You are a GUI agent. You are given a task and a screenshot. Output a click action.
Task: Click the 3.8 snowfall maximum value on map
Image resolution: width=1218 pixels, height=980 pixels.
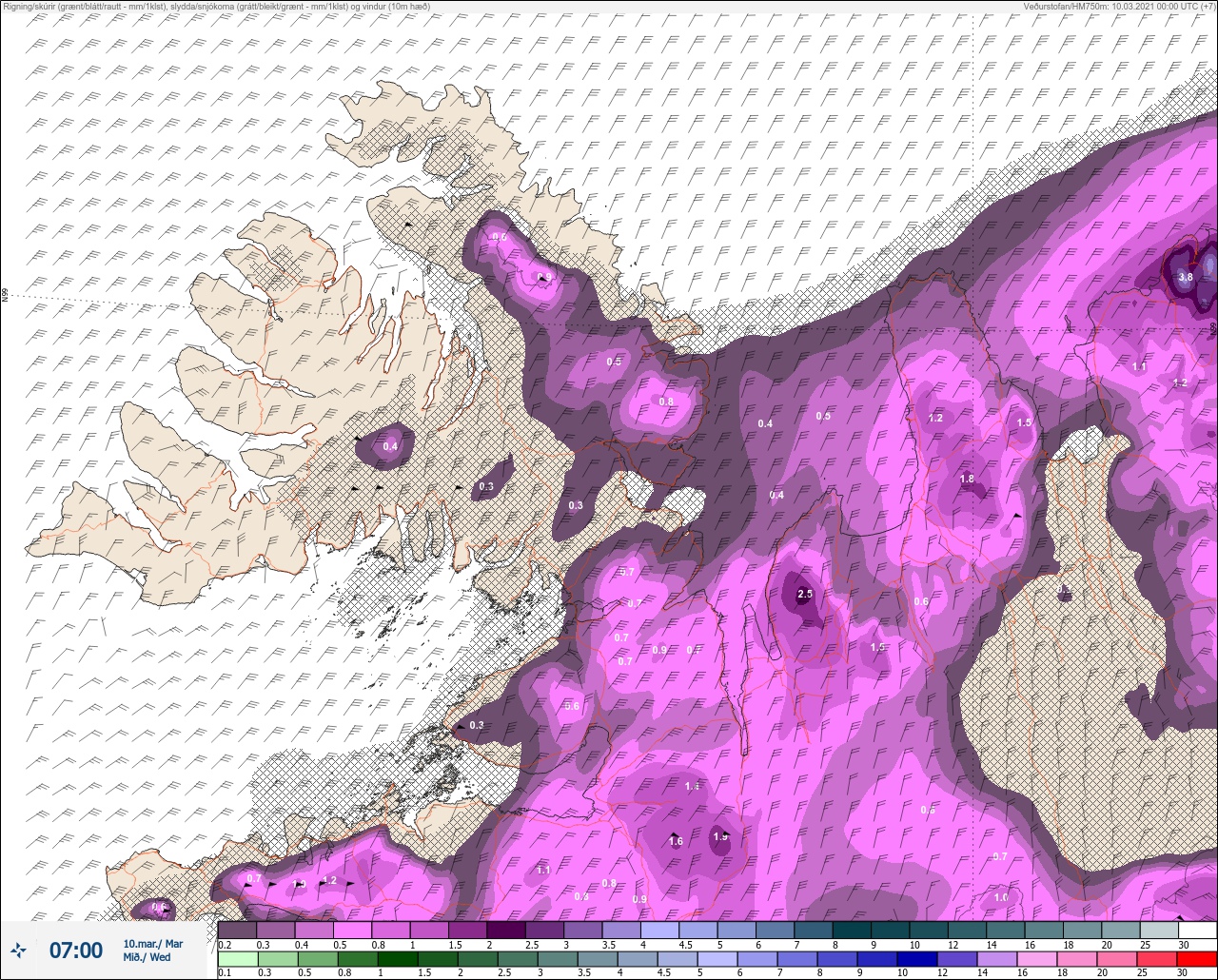1186,277
